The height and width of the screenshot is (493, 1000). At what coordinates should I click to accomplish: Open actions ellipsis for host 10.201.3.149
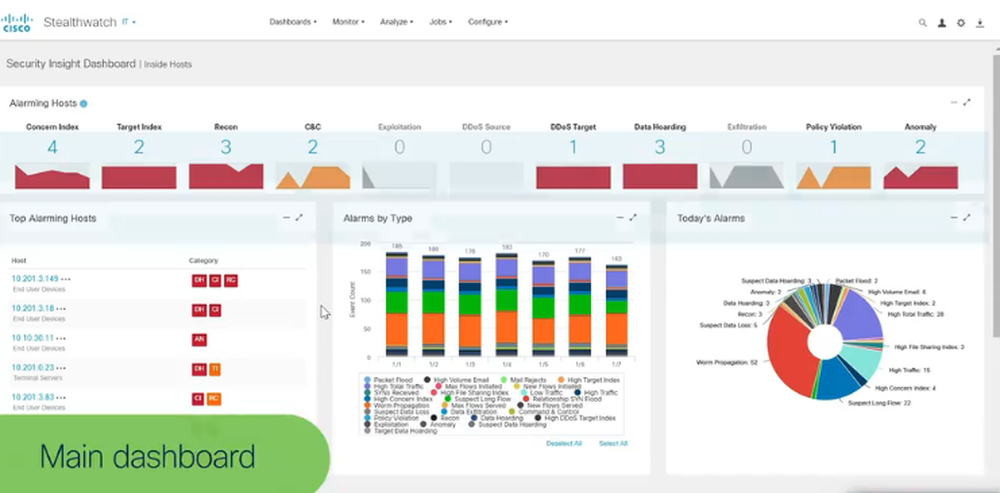tap(66, 279)
